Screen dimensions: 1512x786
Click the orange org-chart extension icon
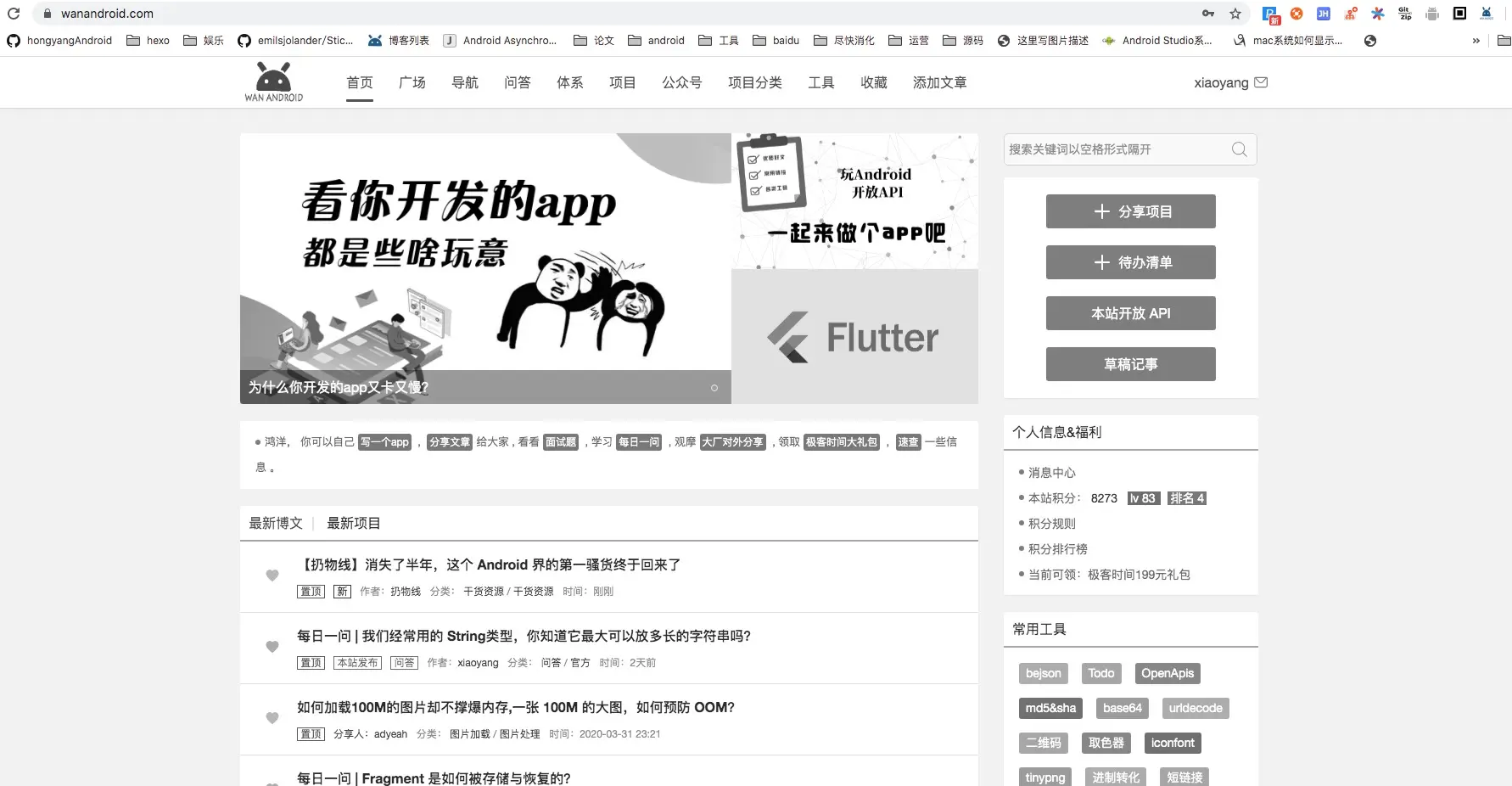1351,14
